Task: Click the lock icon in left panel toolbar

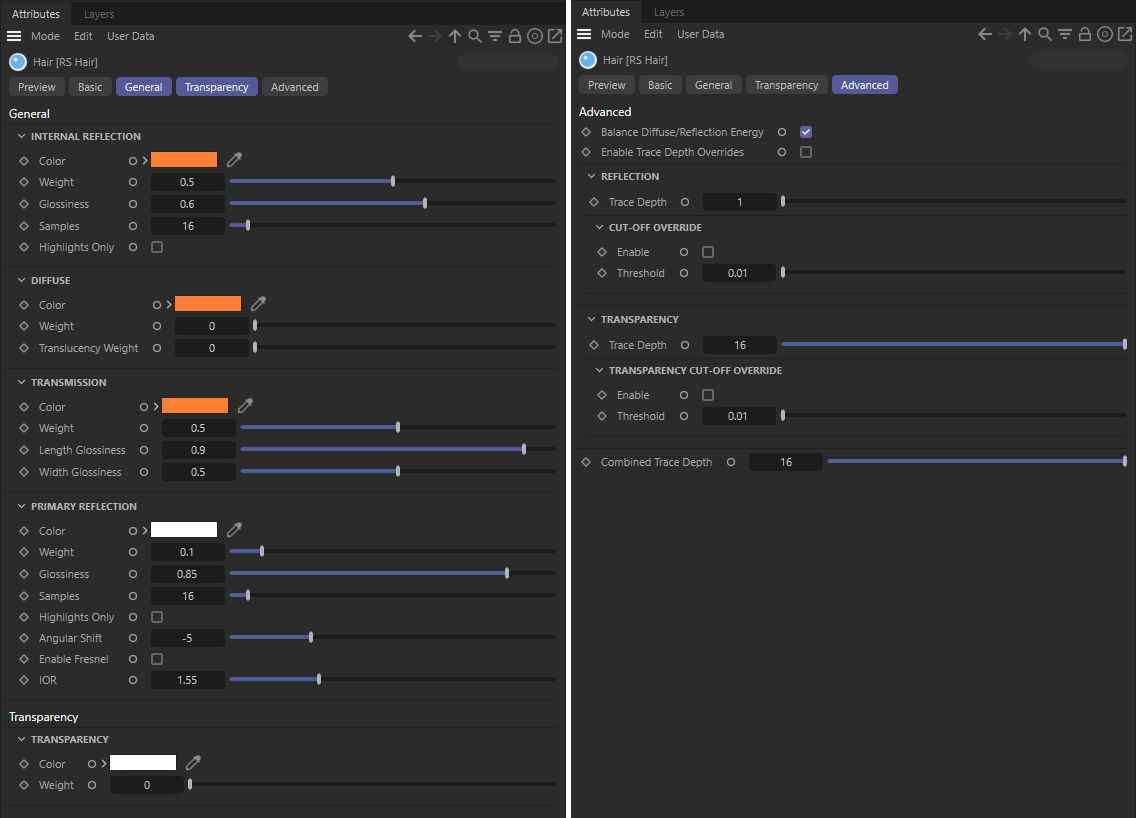Action: 515,36
